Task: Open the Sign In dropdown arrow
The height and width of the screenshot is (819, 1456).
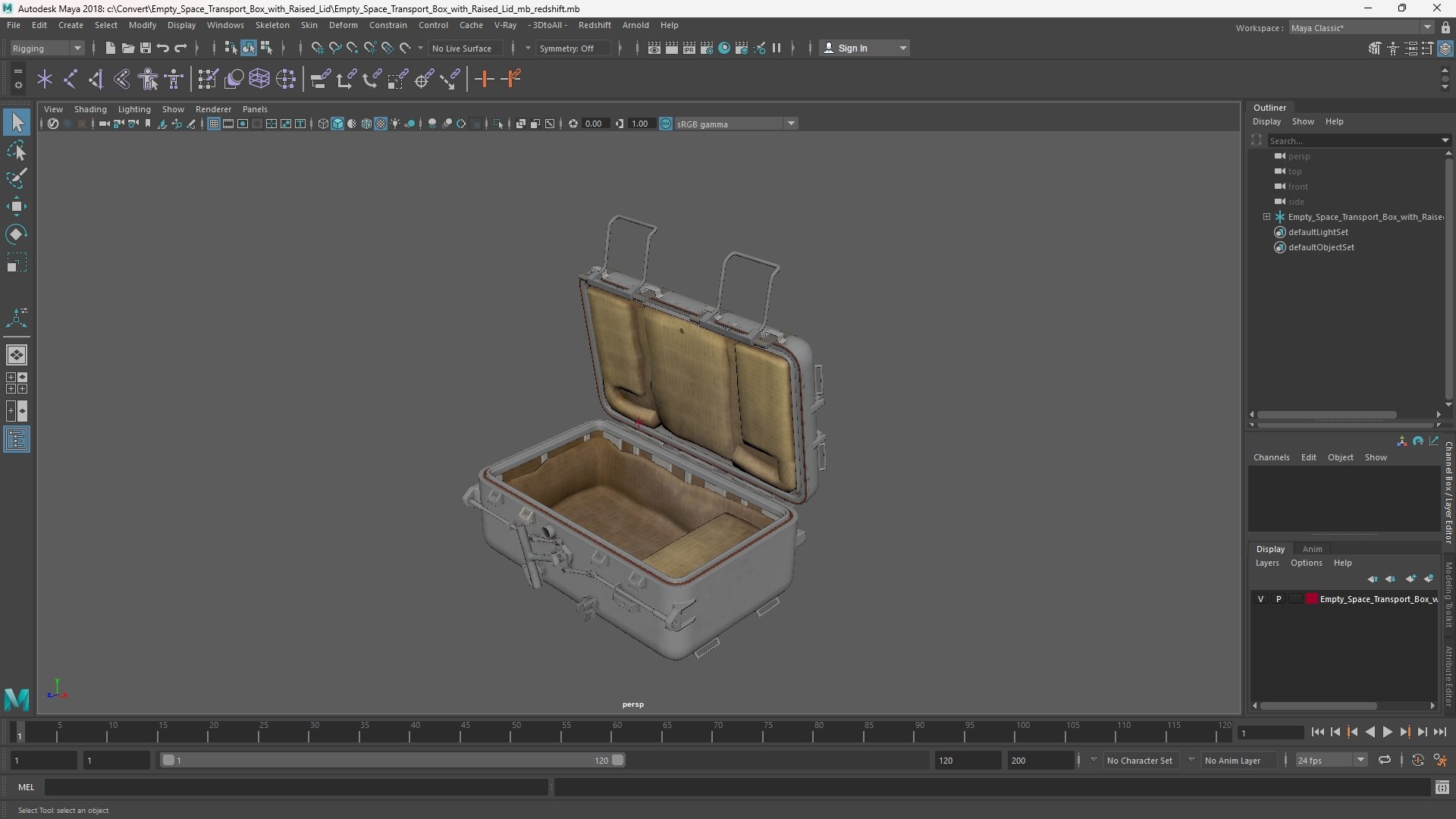Action: tap(902, 48)
